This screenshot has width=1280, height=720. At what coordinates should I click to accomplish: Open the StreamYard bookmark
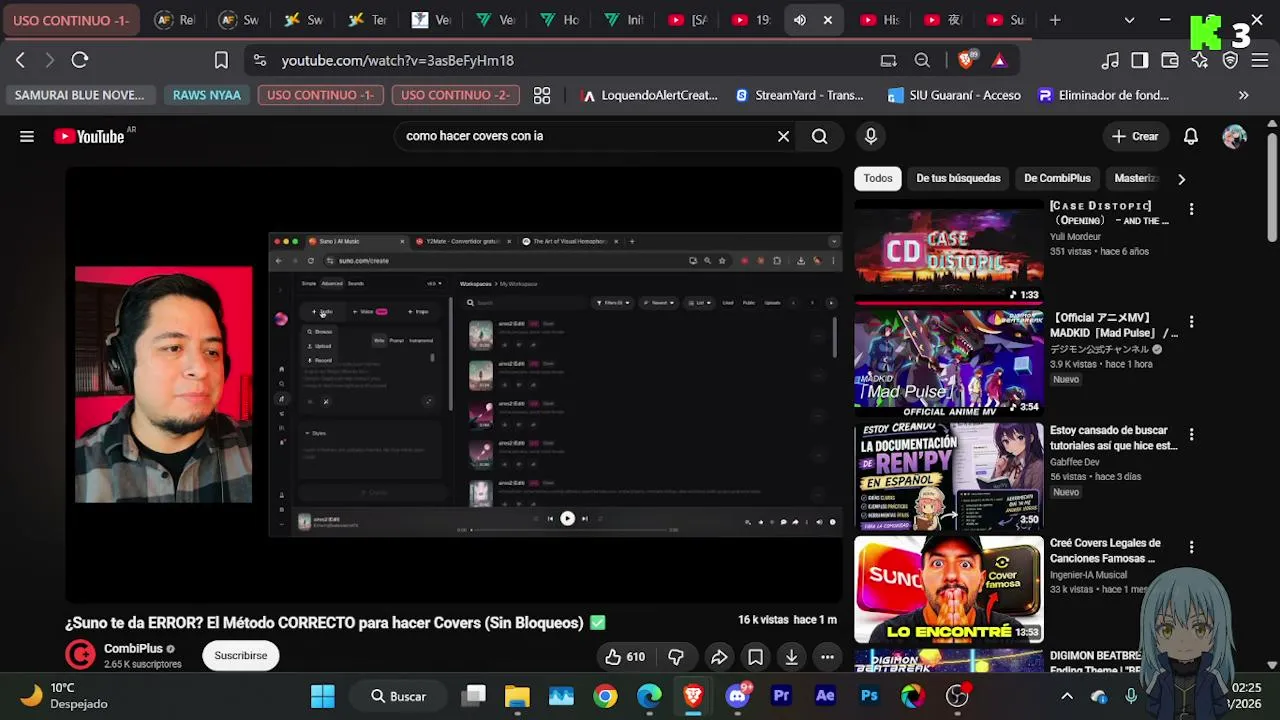click(799, 95)
